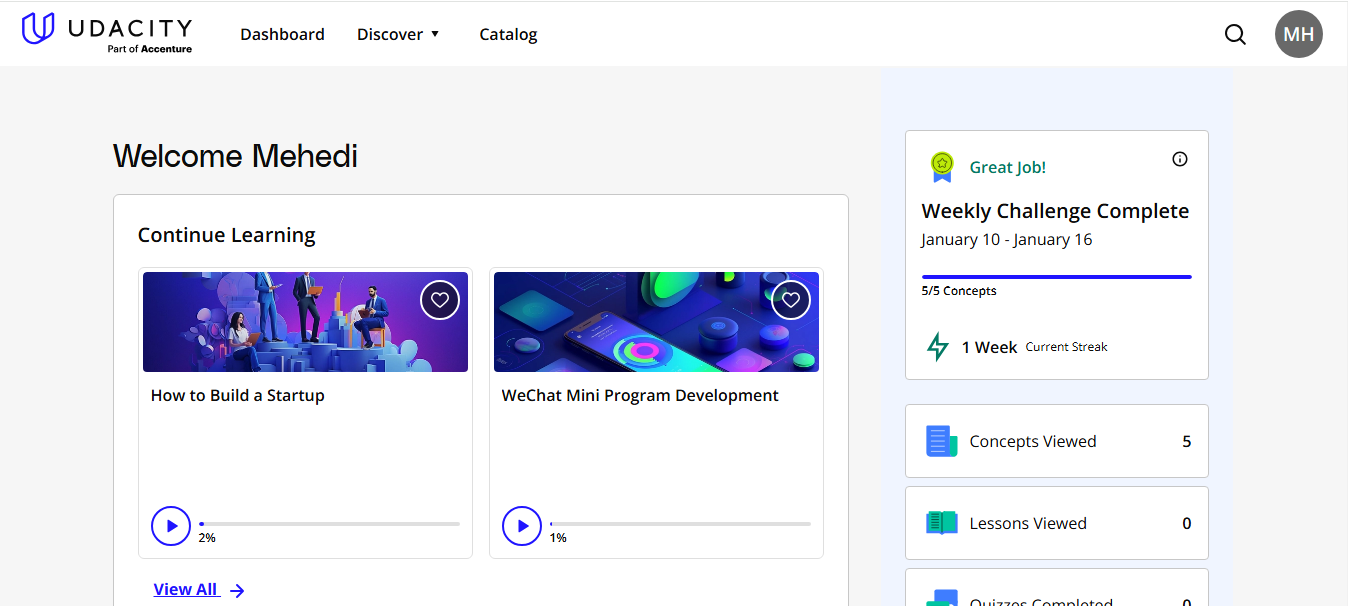
Task: Play How to Build a Startup
Action: (x=171, y=526)
